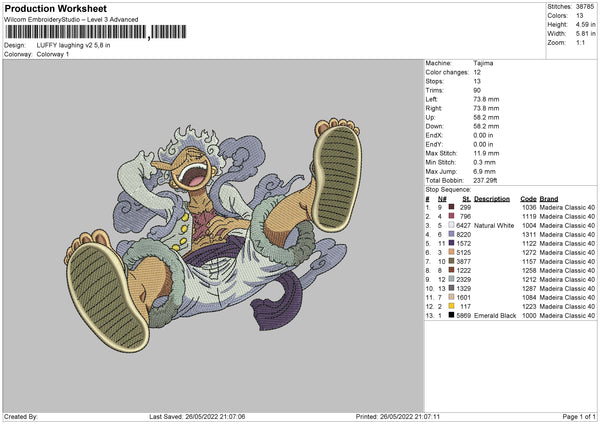Click the 'Natural White' description text
Screen dimensions: 600x424
tap(494, 225)
